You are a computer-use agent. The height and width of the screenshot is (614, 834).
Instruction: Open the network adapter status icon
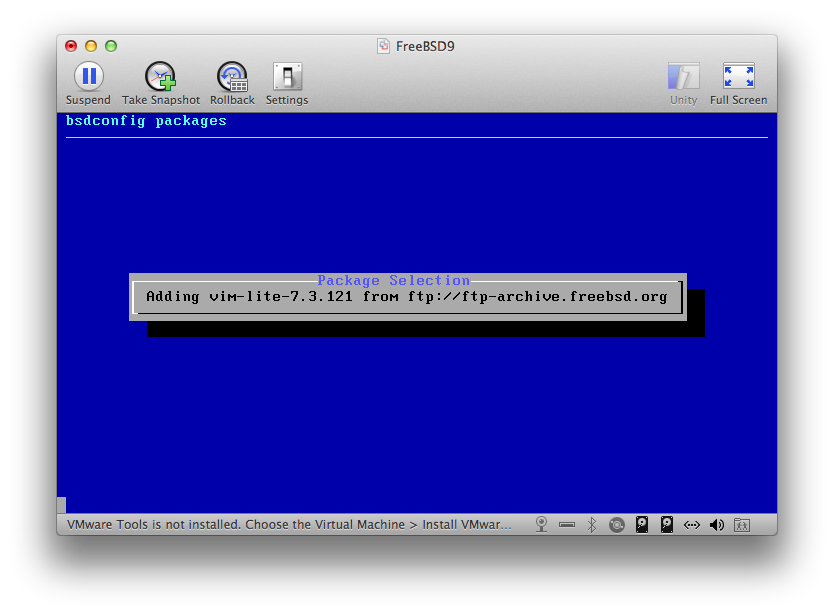point(691,525)
